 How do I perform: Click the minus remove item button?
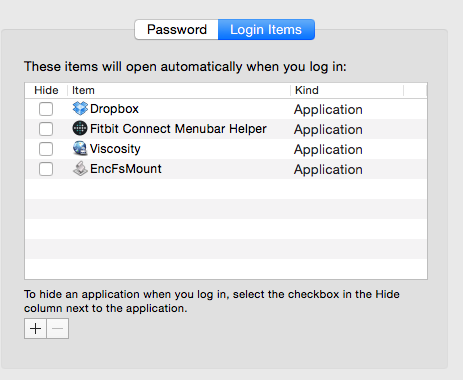58,329
